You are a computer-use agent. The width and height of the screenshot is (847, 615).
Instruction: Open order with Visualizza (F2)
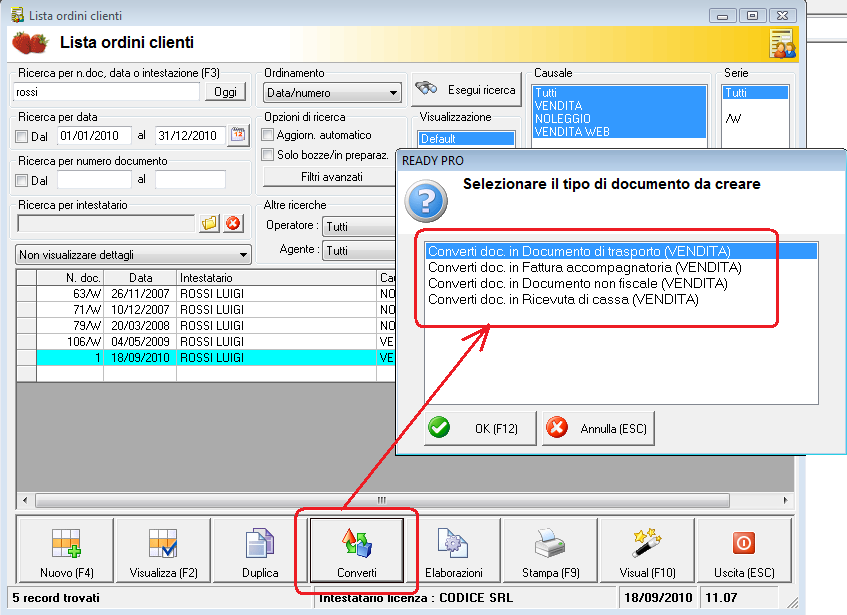[x=163, y=550]
